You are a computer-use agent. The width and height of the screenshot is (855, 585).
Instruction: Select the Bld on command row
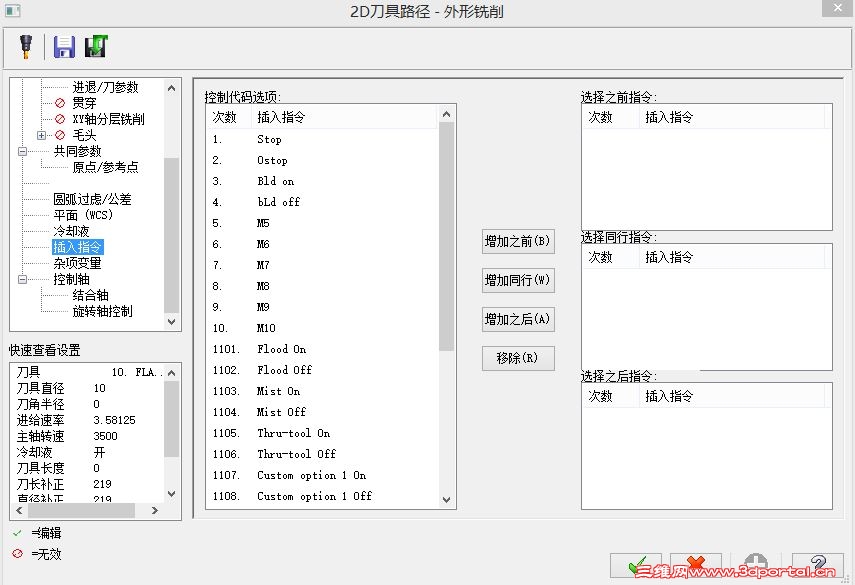click(x=322, y=182)
